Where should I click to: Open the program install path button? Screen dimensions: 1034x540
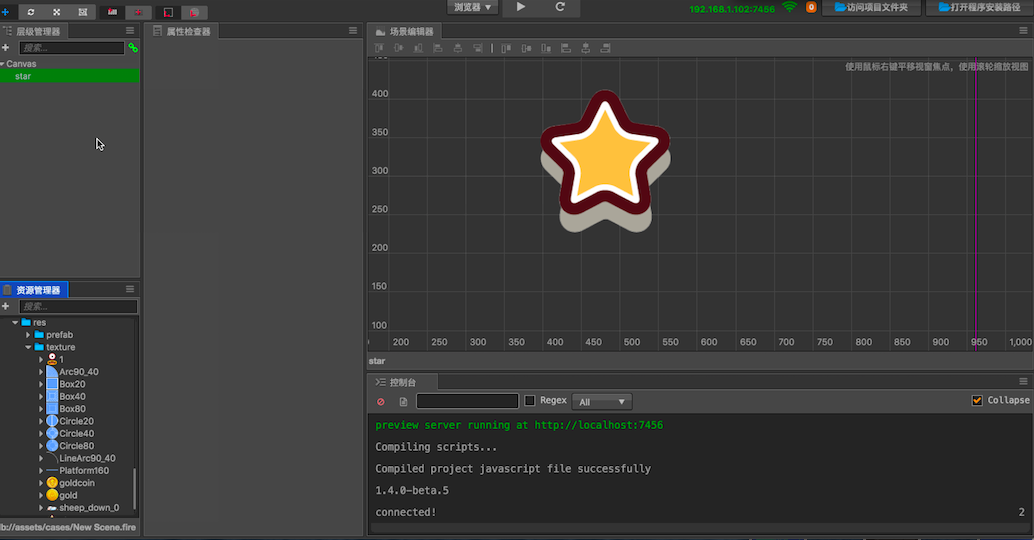point(979,7)
